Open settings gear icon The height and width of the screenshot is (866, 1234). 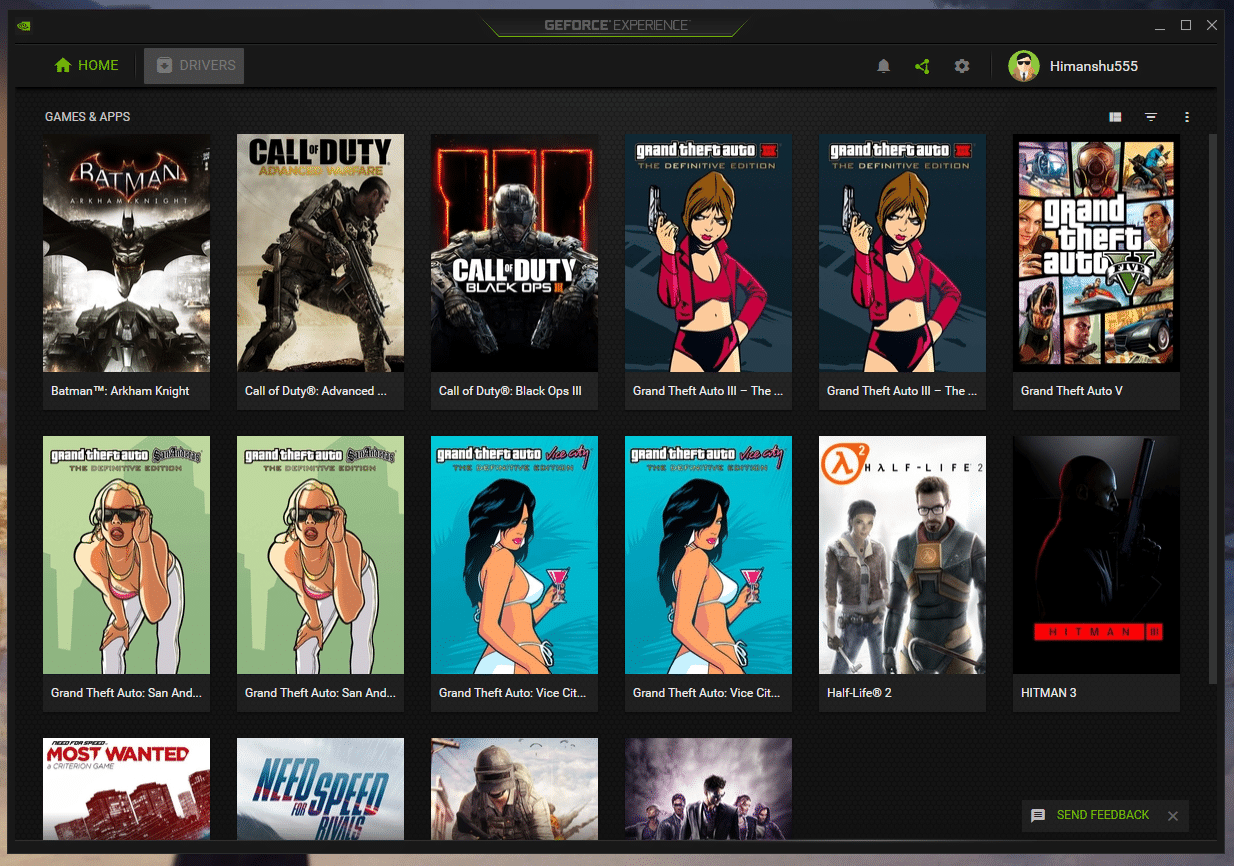click(x=962, y=66)
